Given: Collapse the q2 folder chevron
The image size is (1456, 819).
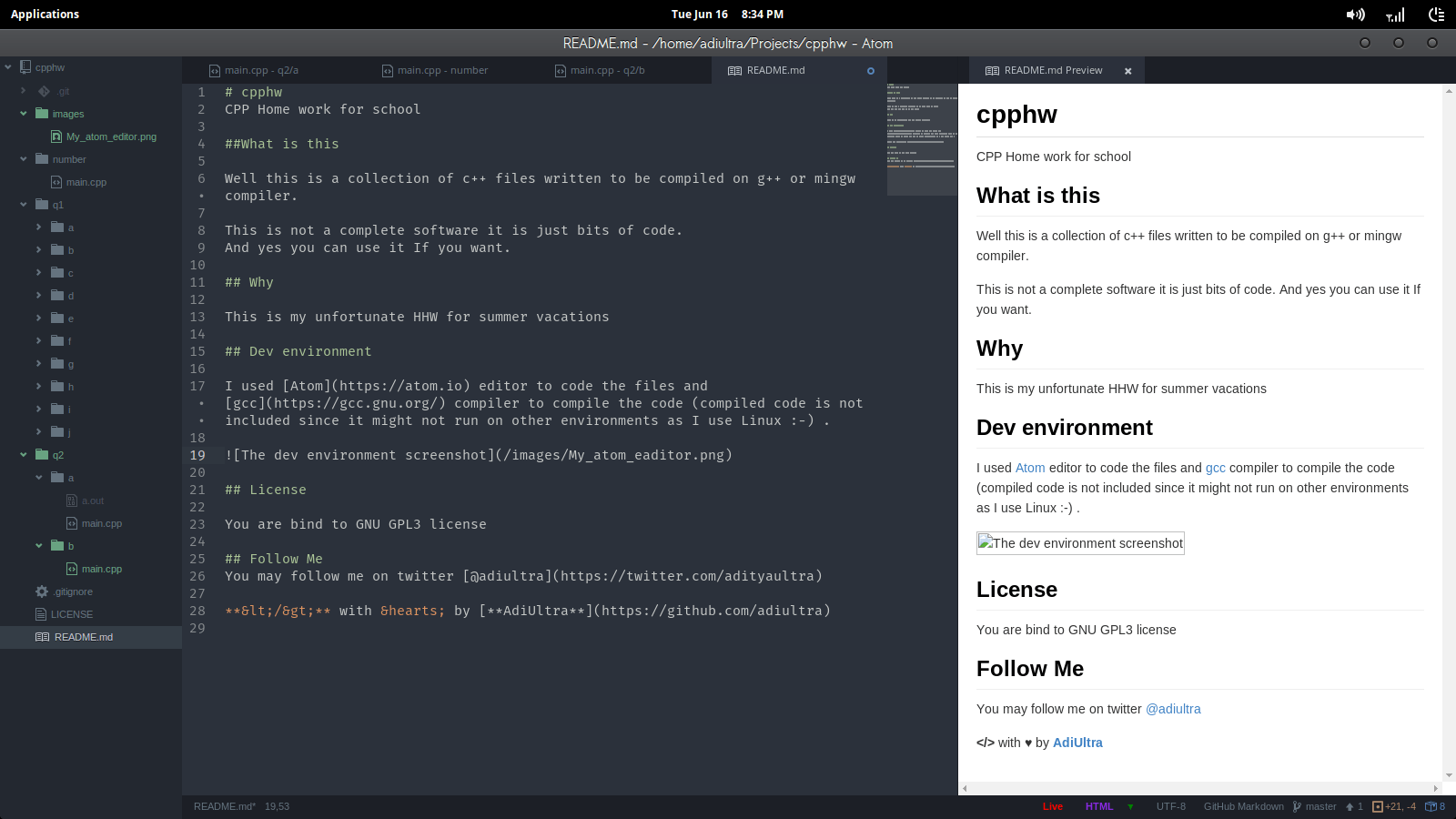Looking at the screenshot, I should coord(23,455).
